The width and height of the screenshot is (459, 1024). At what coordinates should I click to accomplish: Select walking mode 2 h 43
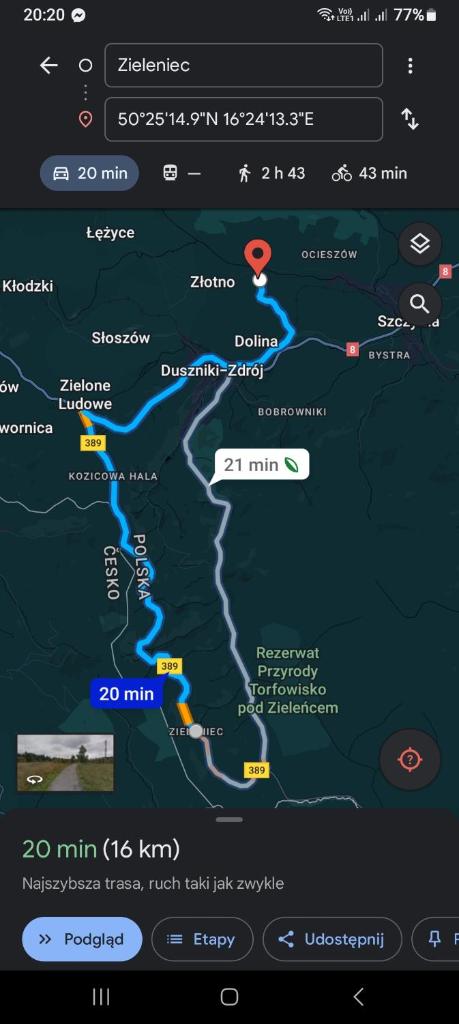click(x=272, y=173)
